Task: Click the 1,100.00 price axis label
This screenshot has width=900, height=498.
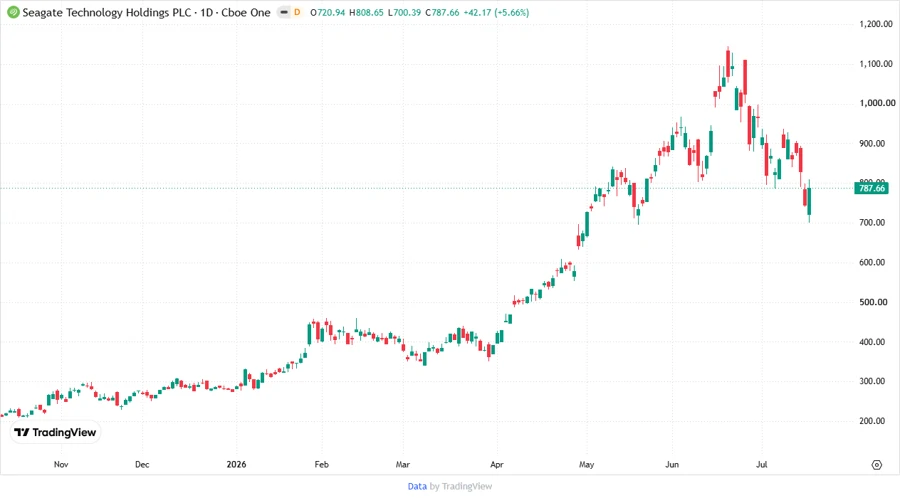Action: [x=876, y=64]
